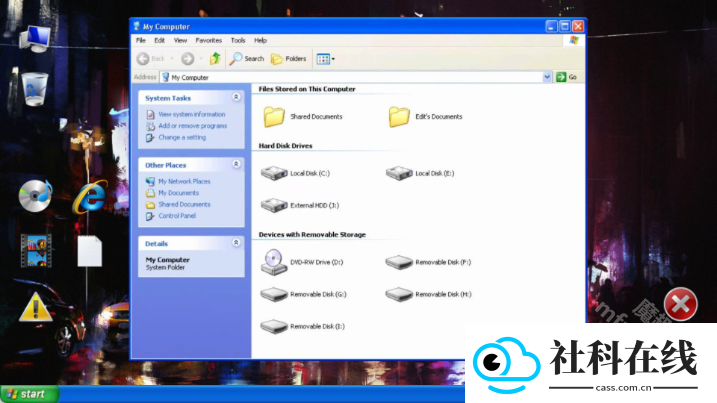Screen dimensions: 717x403
Task: Click the blank document desktop icon
Action: point(90,251)
